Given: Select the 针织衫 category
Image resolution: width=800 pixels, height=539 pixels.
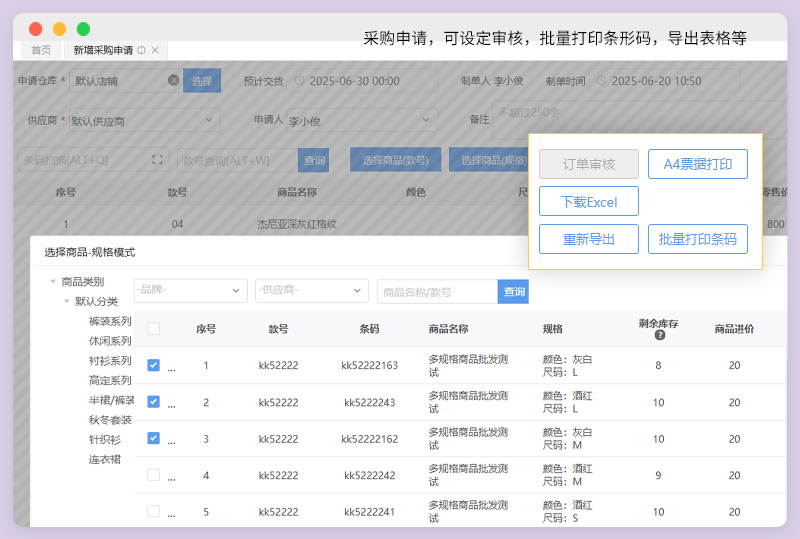Looking at the screenshot, I should pyautogui.click(x=105, y=439).
